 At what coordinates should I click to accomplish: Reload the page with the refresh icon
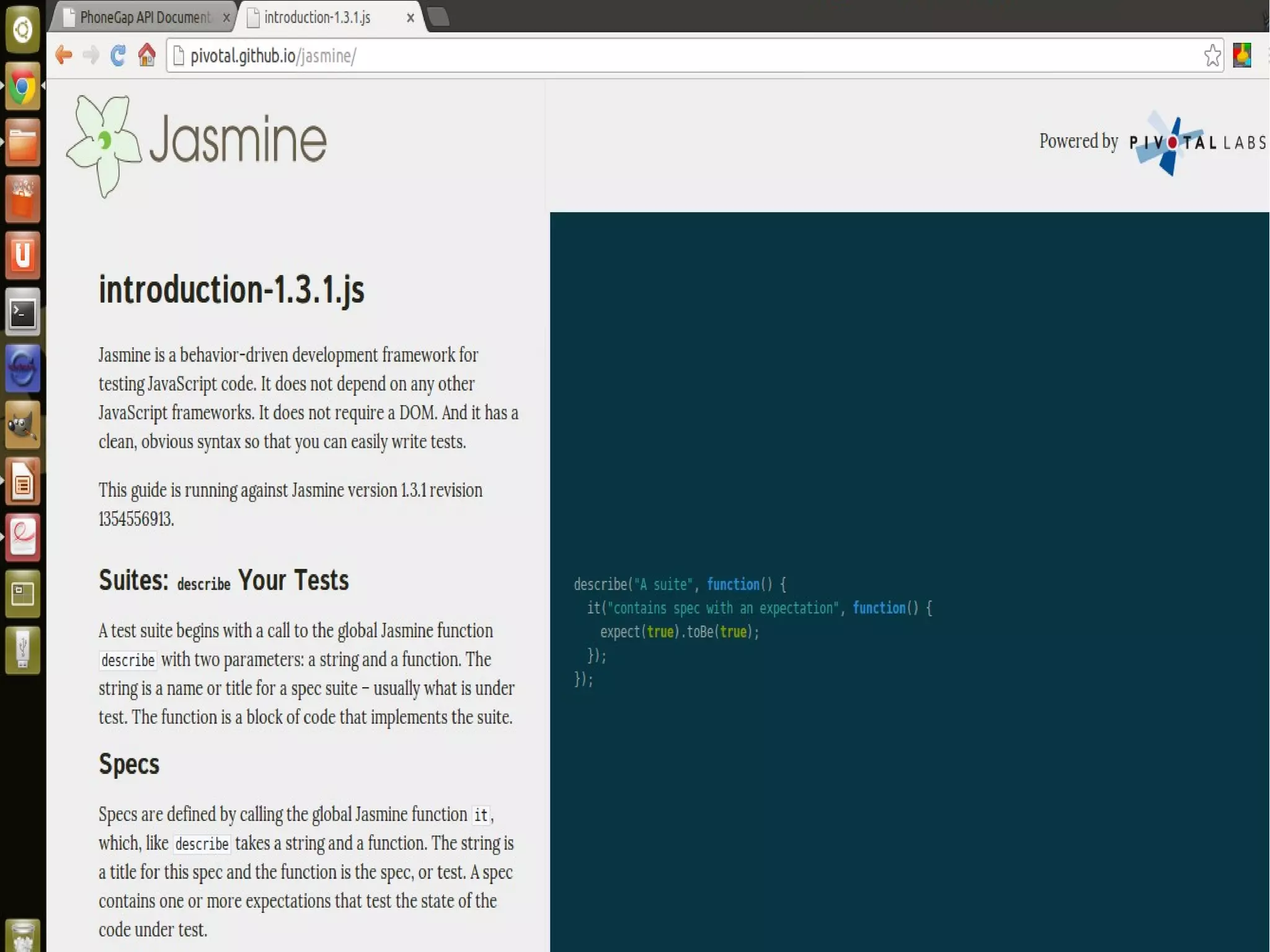[x=118, y=55]
